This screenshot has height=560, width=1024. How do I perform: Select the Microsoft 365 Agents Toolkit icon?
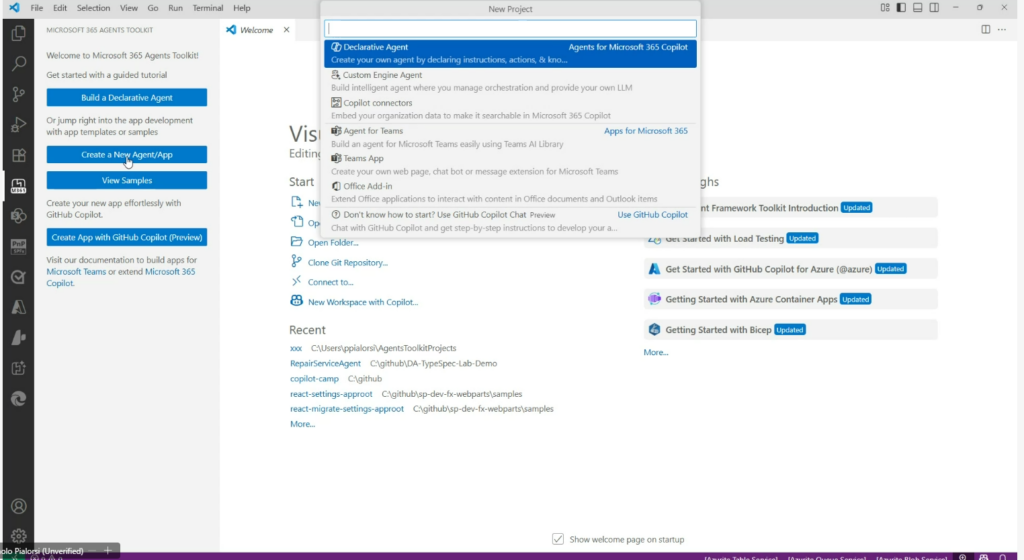[18, 186]
